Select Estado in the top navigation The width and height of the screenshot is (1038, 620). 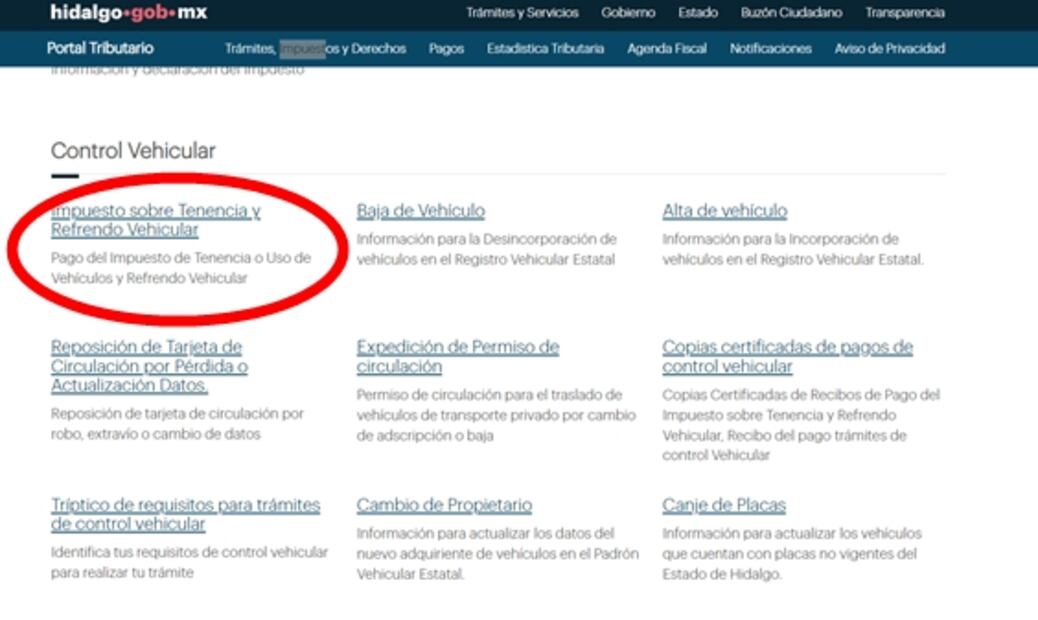click(x=697, y=13)
